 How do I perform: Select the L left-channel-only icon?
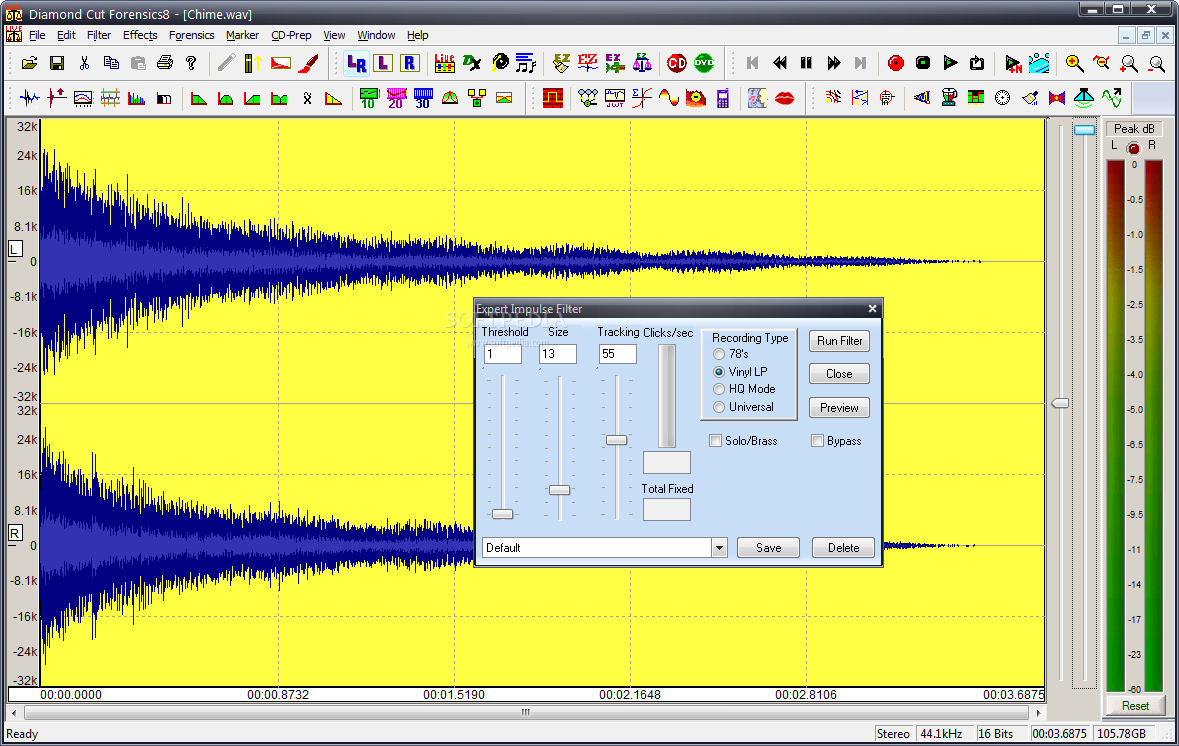point(383,63)
